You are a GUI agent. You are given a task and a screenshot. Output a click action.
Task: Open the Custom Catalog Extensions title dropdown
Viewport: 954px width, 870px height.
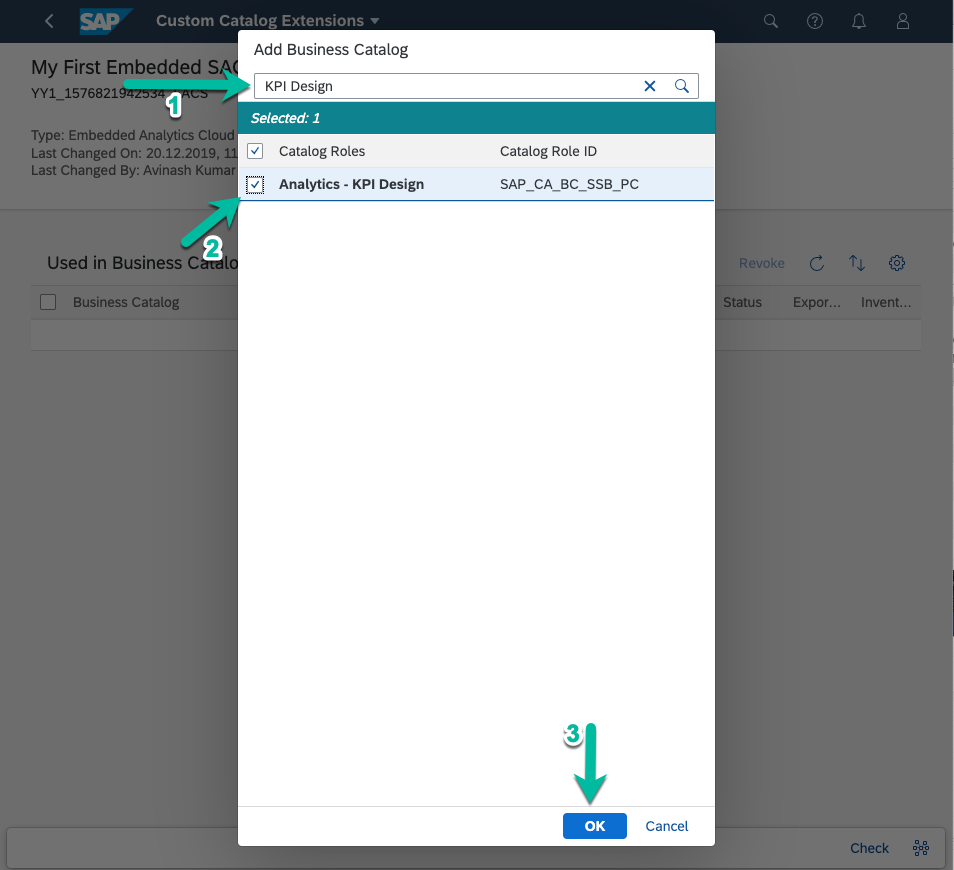point(268,21)
